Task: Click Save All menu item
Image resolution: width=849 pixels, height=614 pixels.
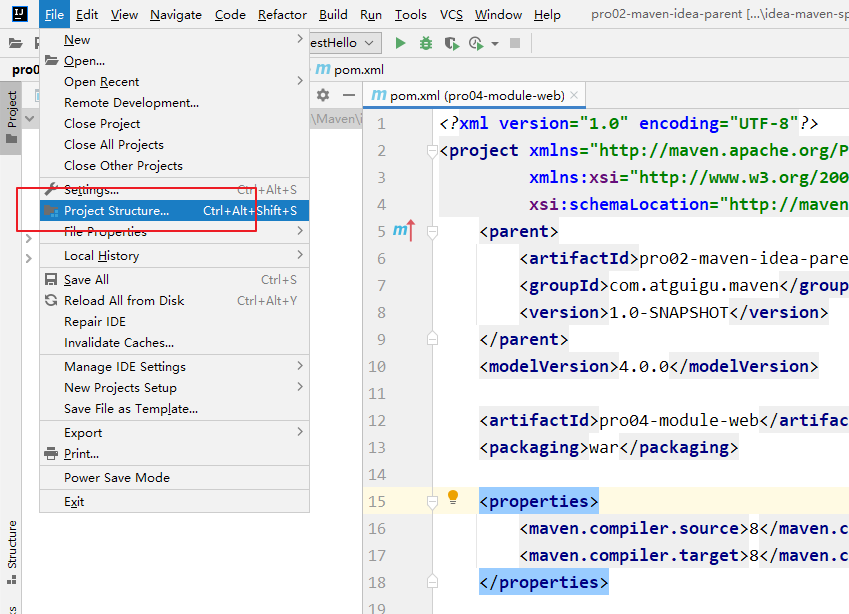Action: (174, 279)
